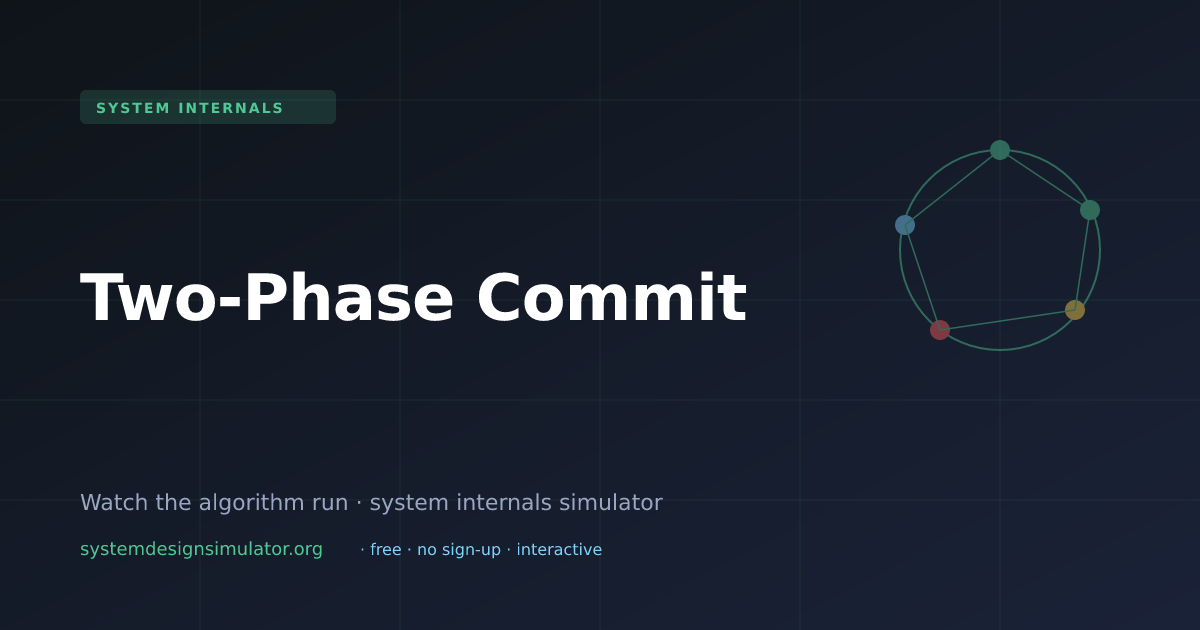The image size is (1200, 630).
Task: Click the text "Watch the algorithm run · system internals simulator"
Action: tap(371, 502)
